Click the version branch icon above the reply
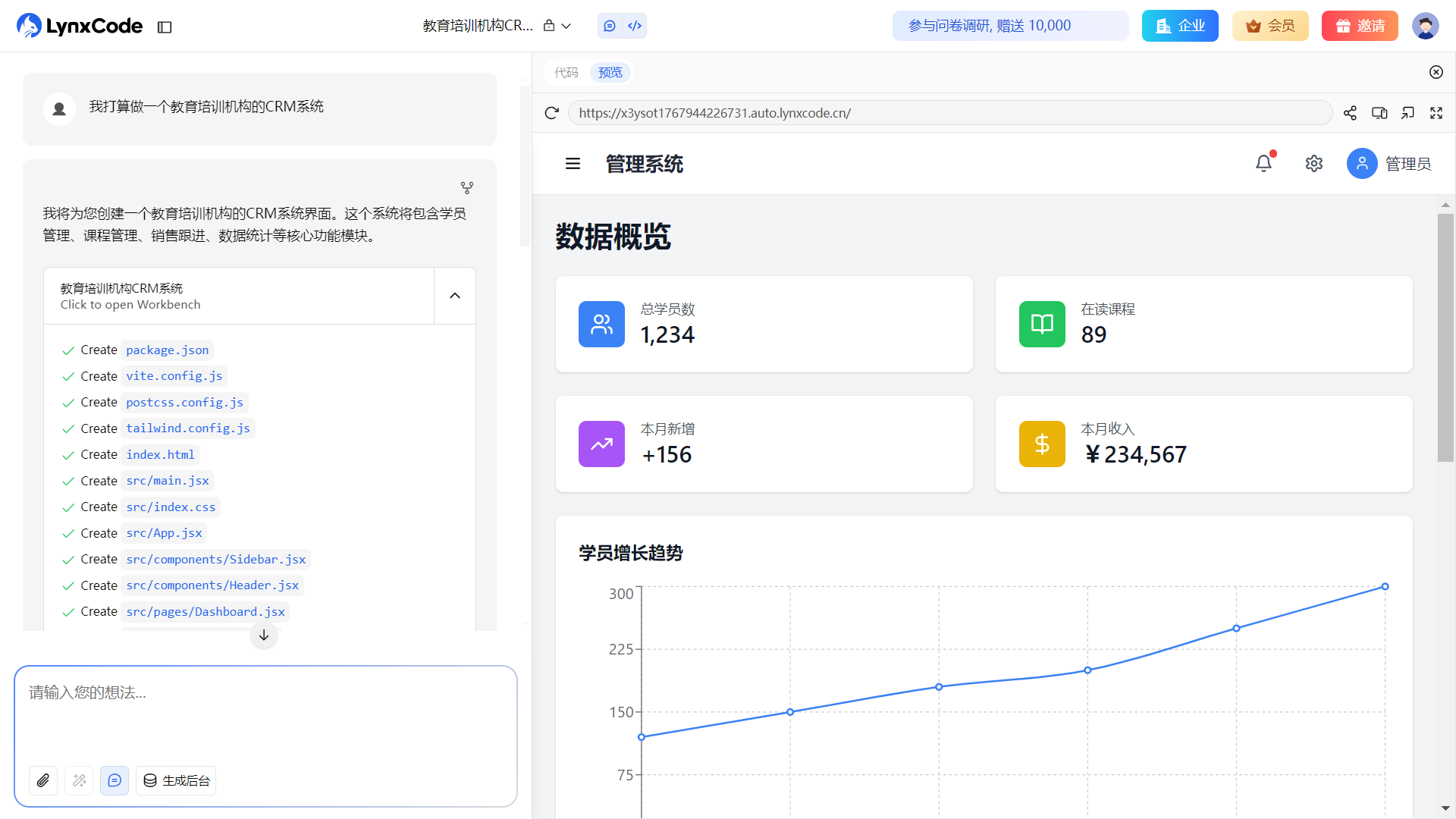 coord(467,187)
